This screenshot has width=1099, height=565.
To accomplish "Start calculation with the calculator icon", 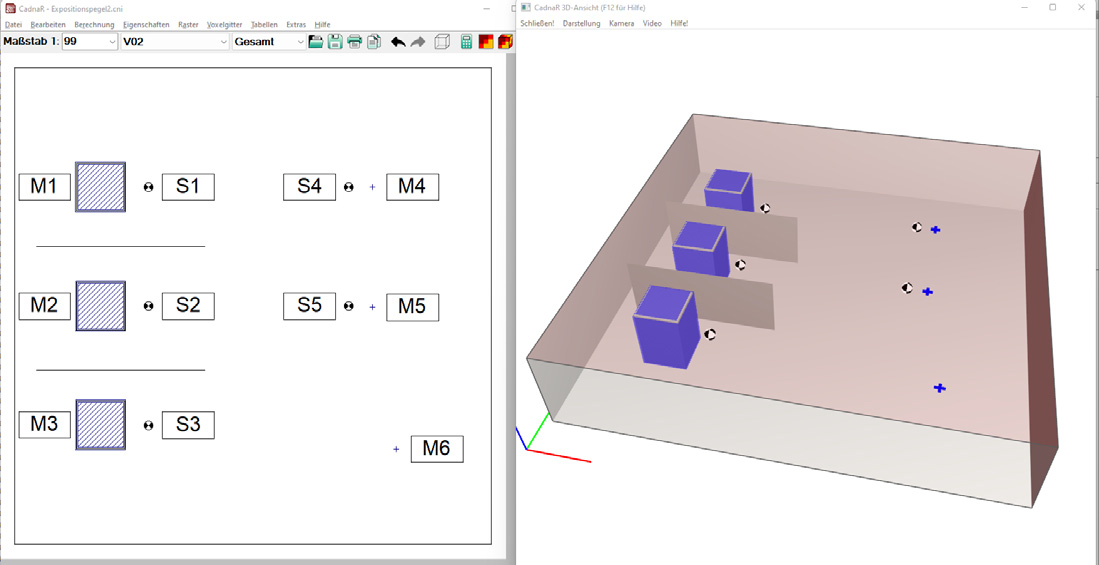I will click(466, 42).
